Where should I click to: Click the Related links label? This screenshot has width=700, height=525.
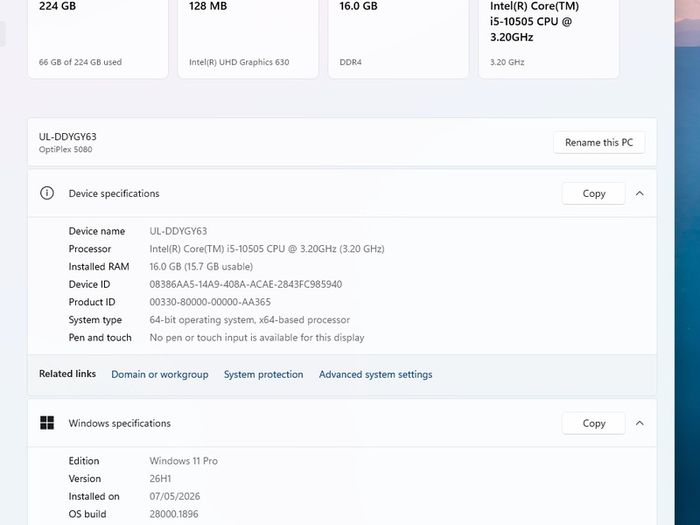67,374
